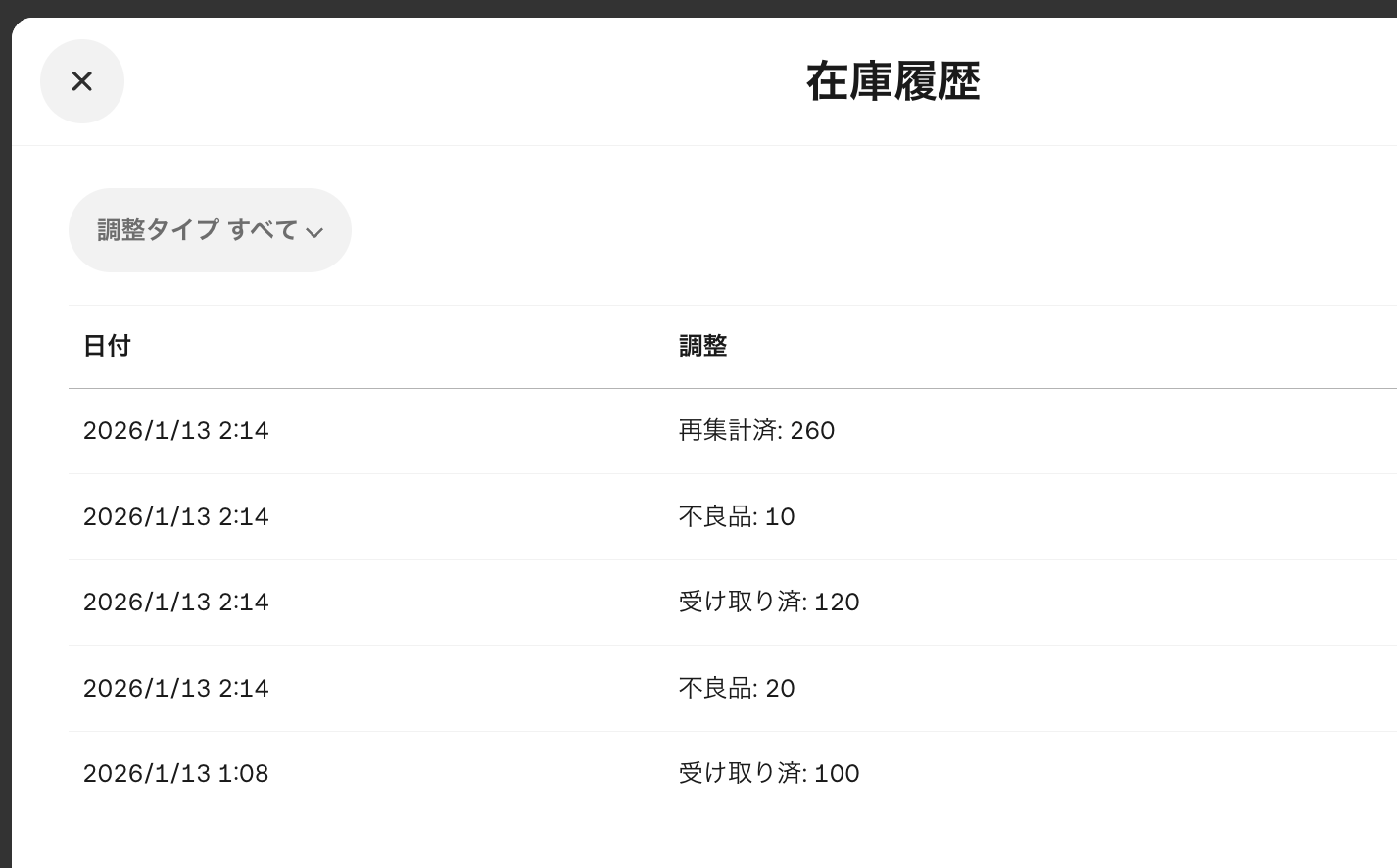This screenshot has height=868, width=1397.
Task: Click the chevron arrow in the 調整タイプ filter
Action: click(314, 232)
